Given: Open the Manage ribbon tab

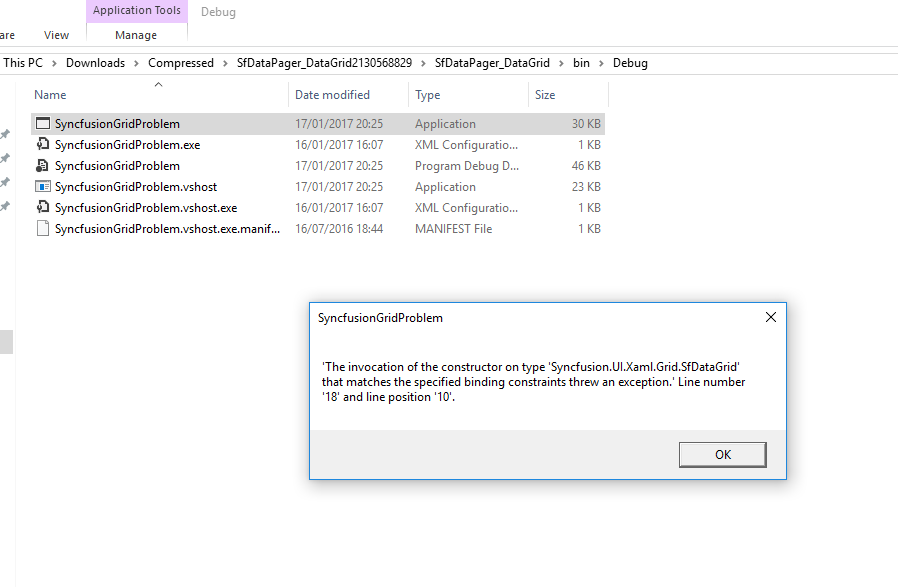Looking at the screenshot, I should [136, 35].
